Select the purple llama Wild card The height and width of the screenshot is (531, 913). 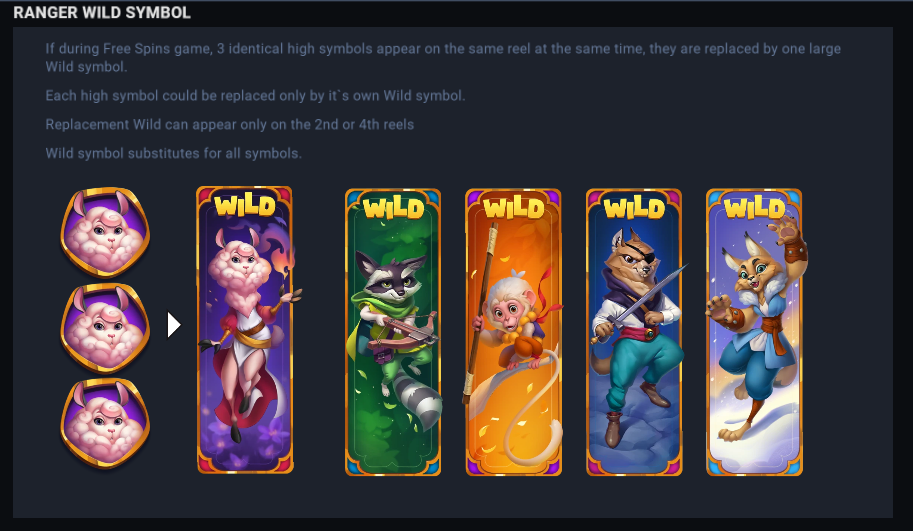(245, 330)
